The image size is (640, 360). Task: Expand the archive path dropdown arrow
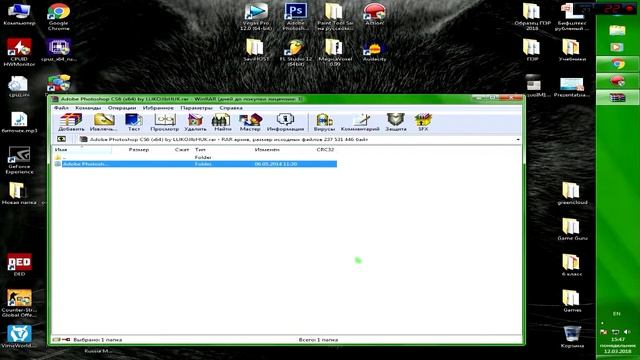tap(518, 140)
